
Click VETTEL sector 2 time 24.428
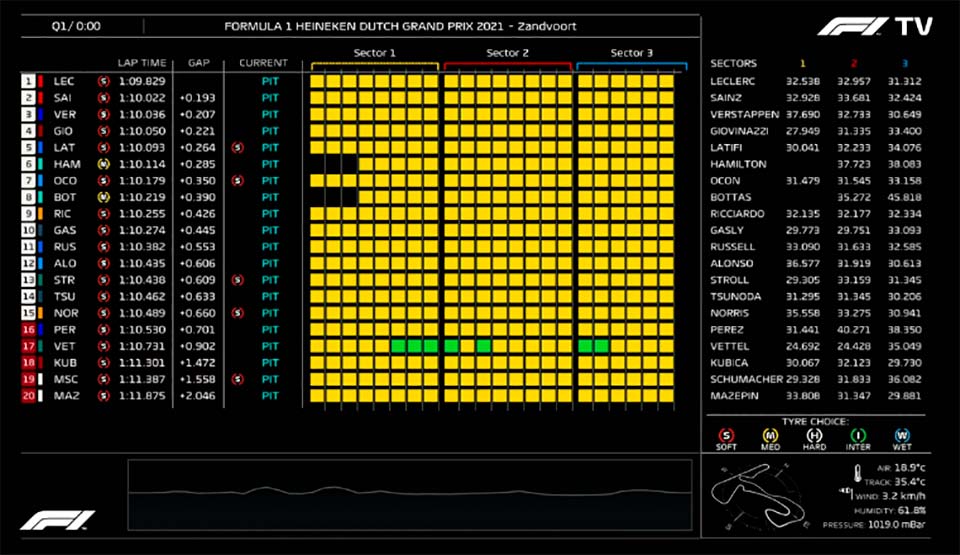click(853, 345)
